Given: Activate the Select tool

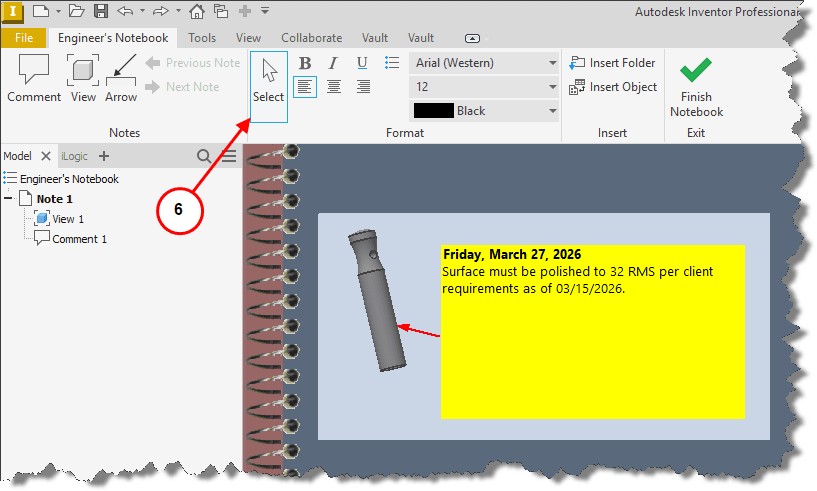Looking at the screenshot, I should (269, 87).
